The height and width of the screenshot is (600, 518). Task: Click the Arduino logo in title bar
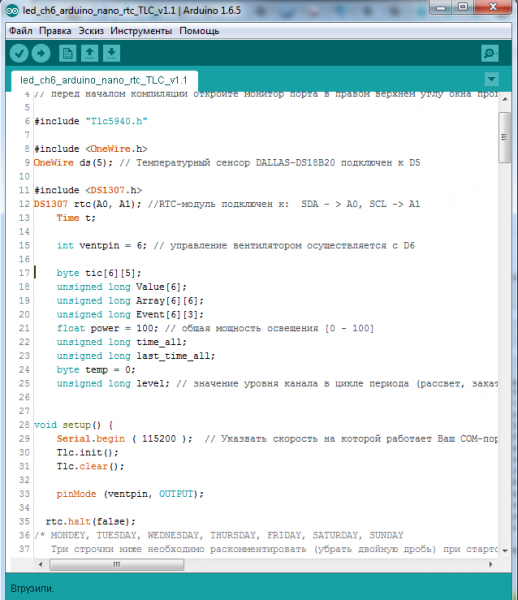click(x=12, y=10)
